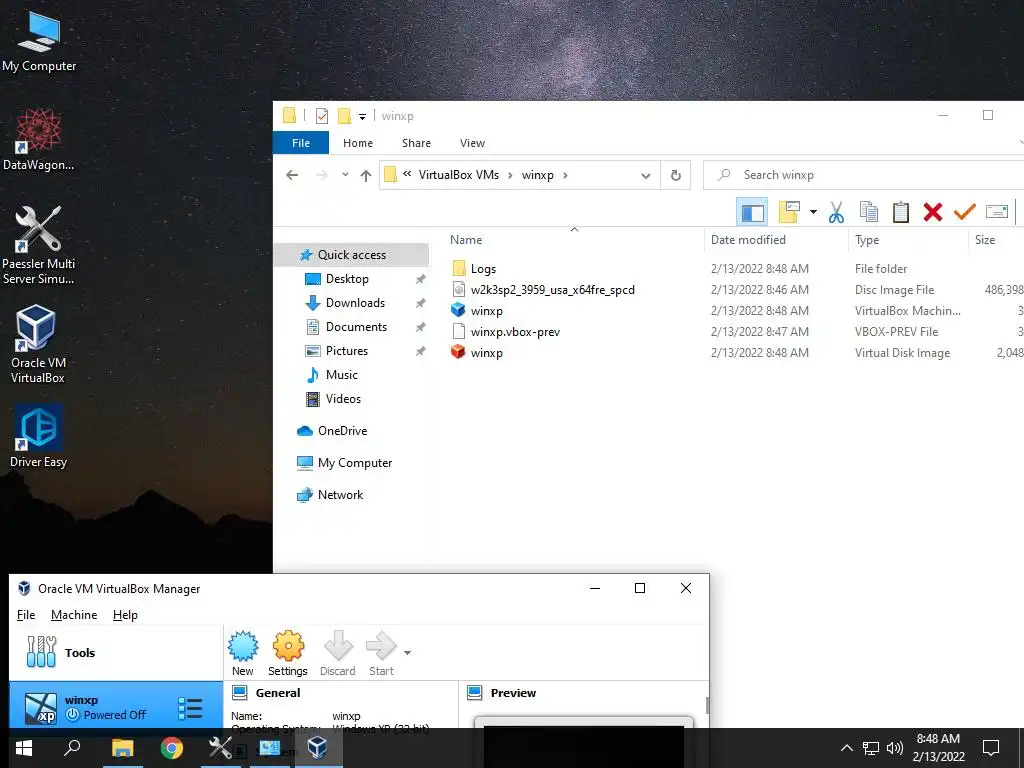Select Logs folder in file list

[x=483, y=268]
